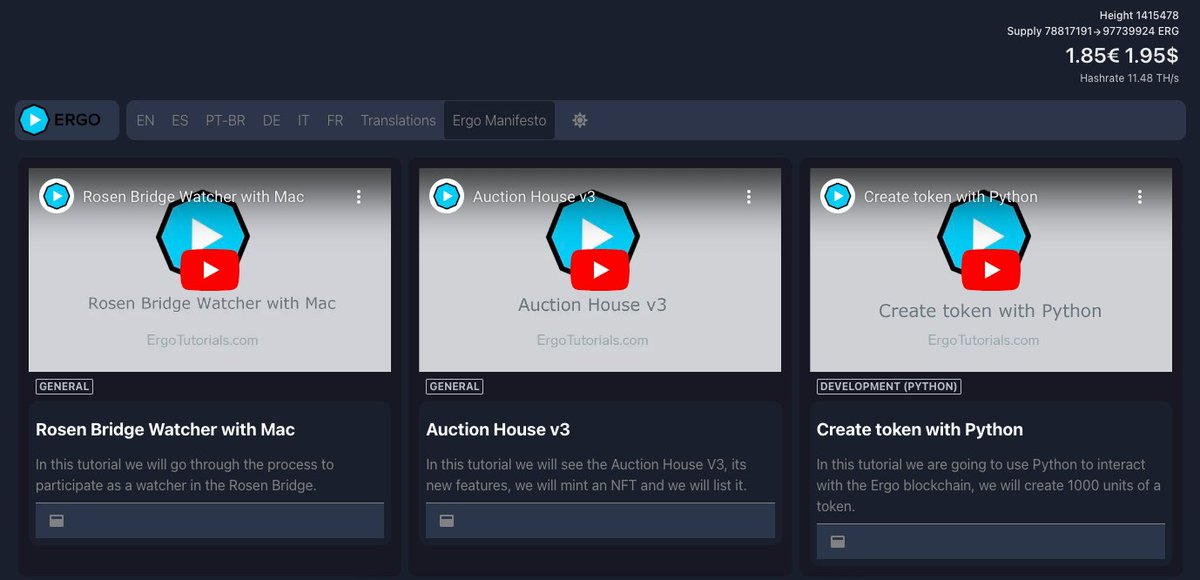Screen dimensions: 1200x580
Task: Open the options menu on Create token with Python card
Action: [1139, 197]
